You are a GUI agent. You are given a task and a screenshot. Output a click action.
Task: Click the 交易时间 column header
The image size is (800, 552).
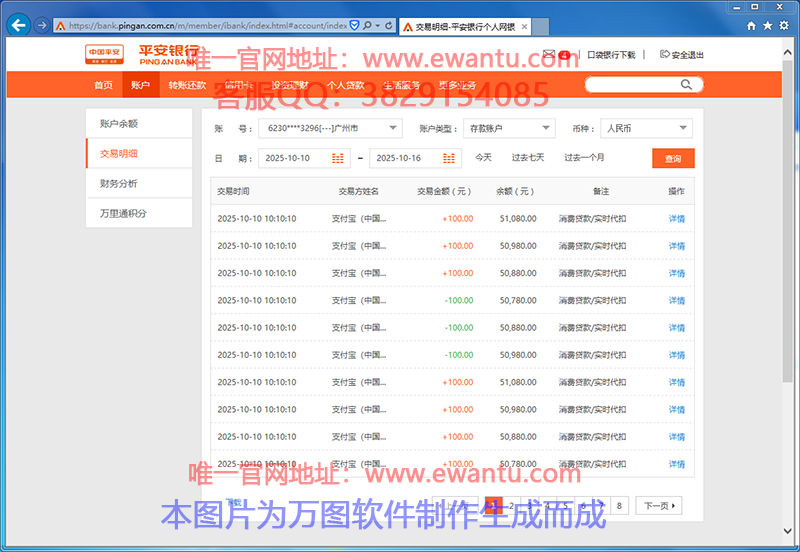(233, 191)
